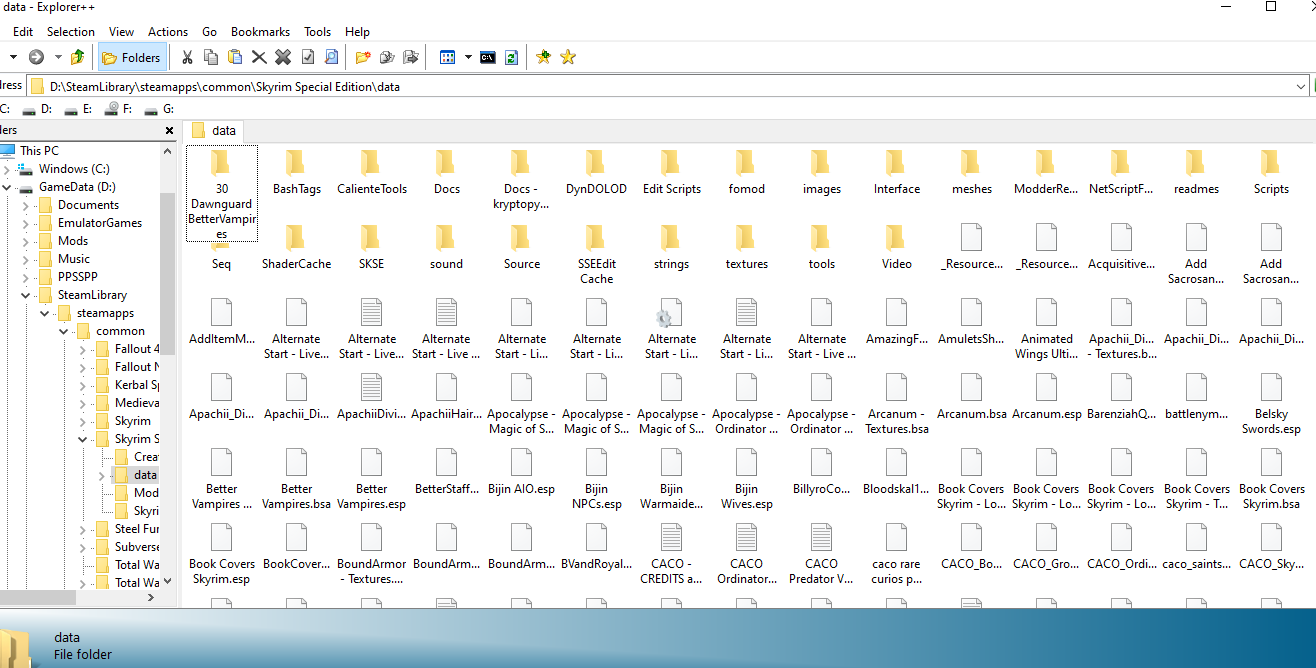Open a command prompt here
1316x668 pixels.
click(488, 57)
